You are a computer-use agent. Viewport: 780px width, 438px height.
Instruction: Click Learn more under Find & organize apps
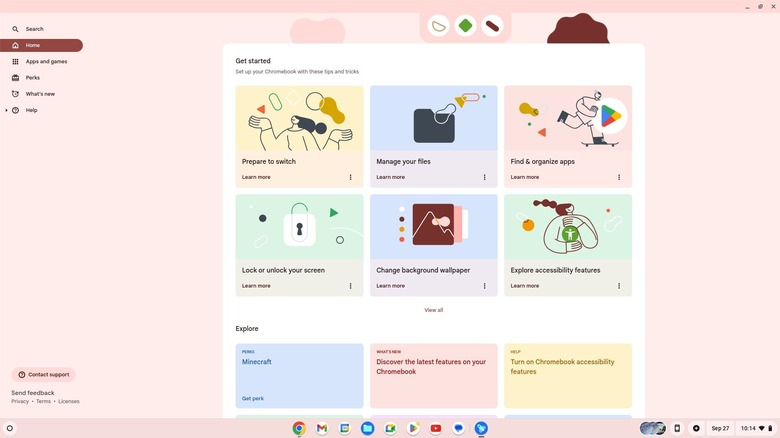point(525,177)
